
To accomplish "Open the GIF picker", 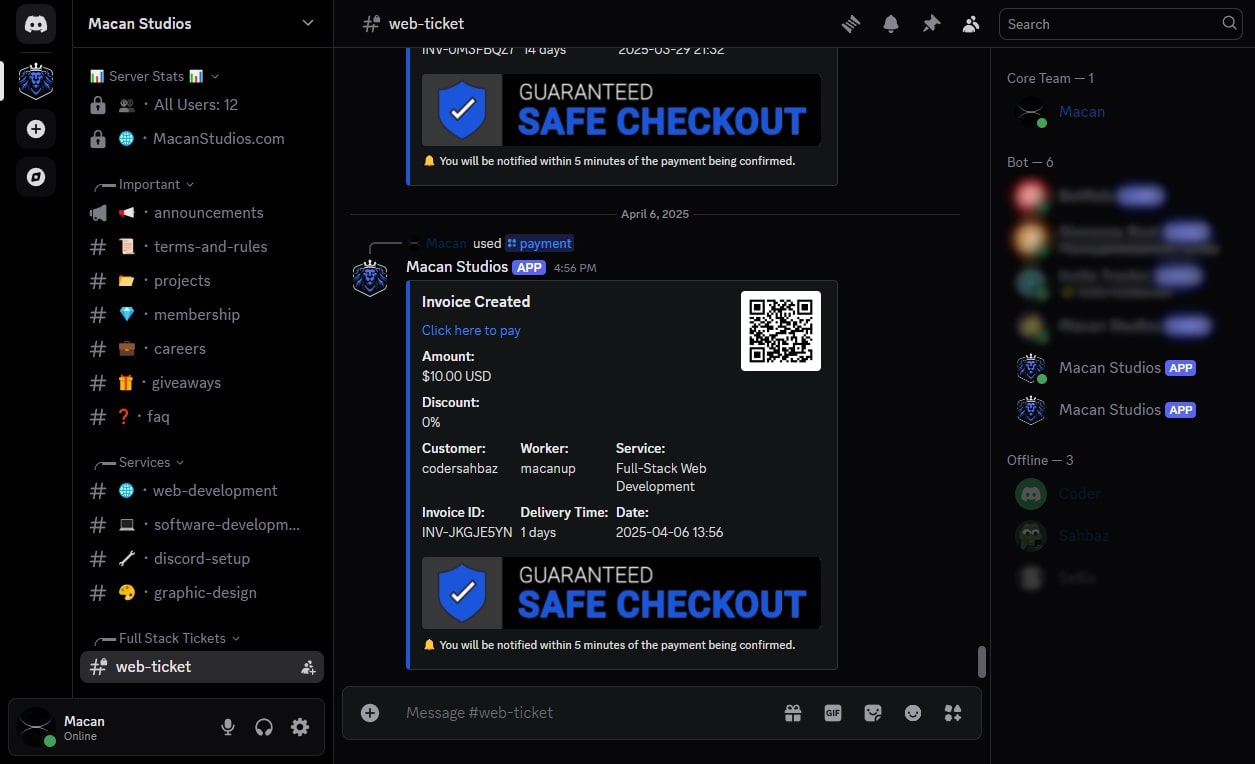I will coord(833,713).
